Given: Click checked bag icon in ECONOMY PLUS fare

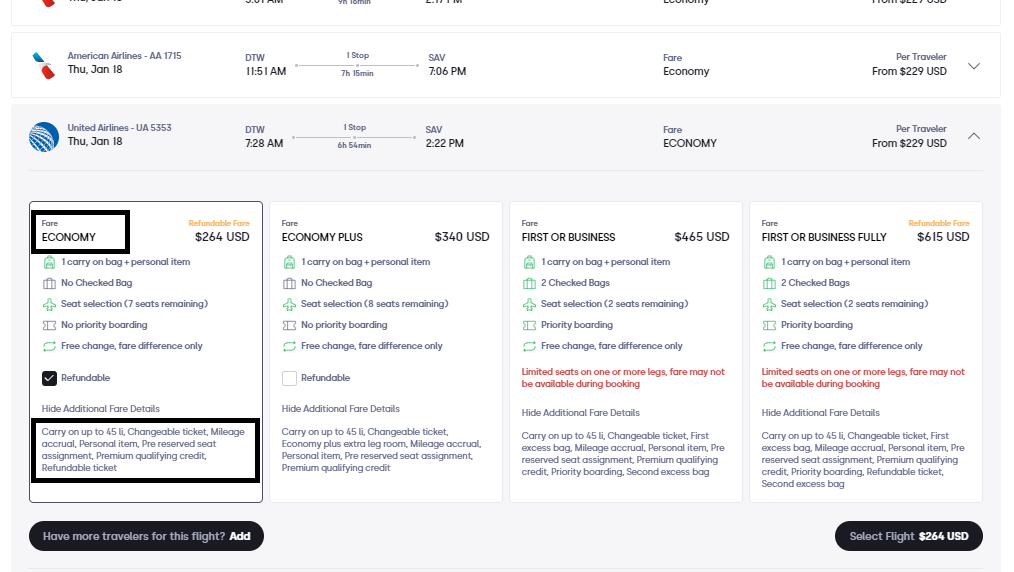Looking at the screenshot, I should (x=289, y=283).
